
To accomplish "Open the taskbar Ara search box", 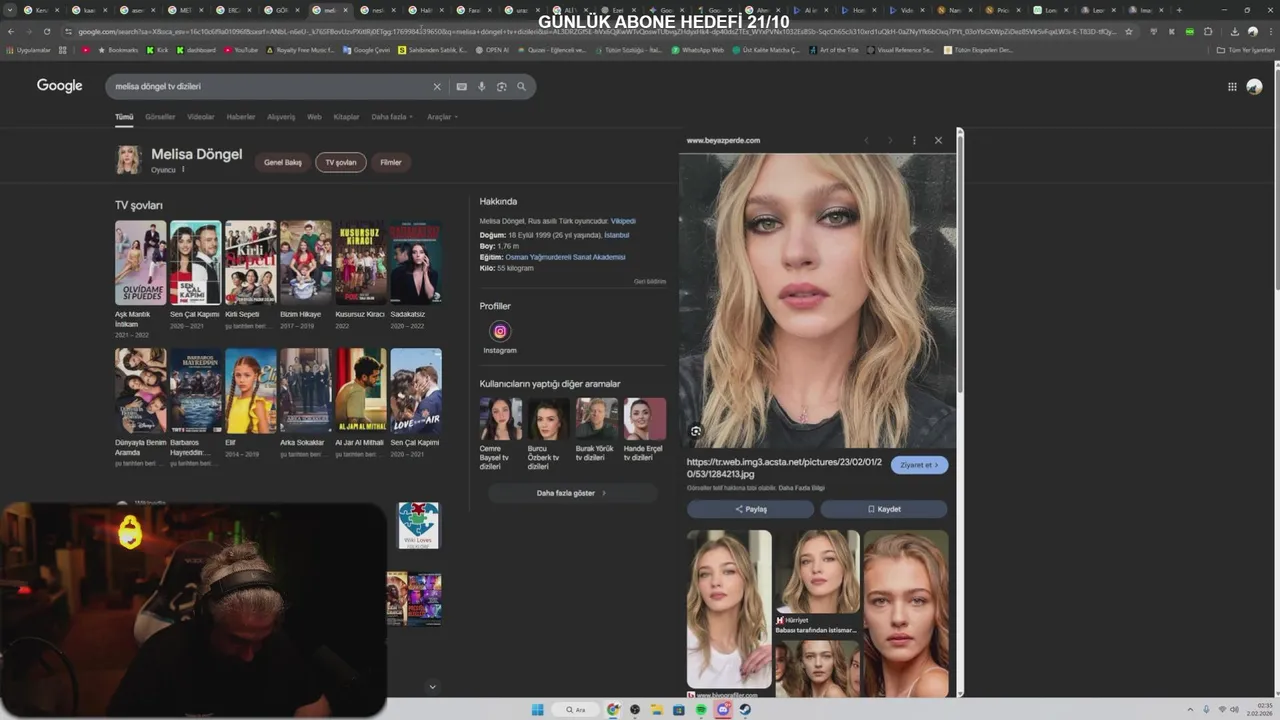I will click(577, 710).
